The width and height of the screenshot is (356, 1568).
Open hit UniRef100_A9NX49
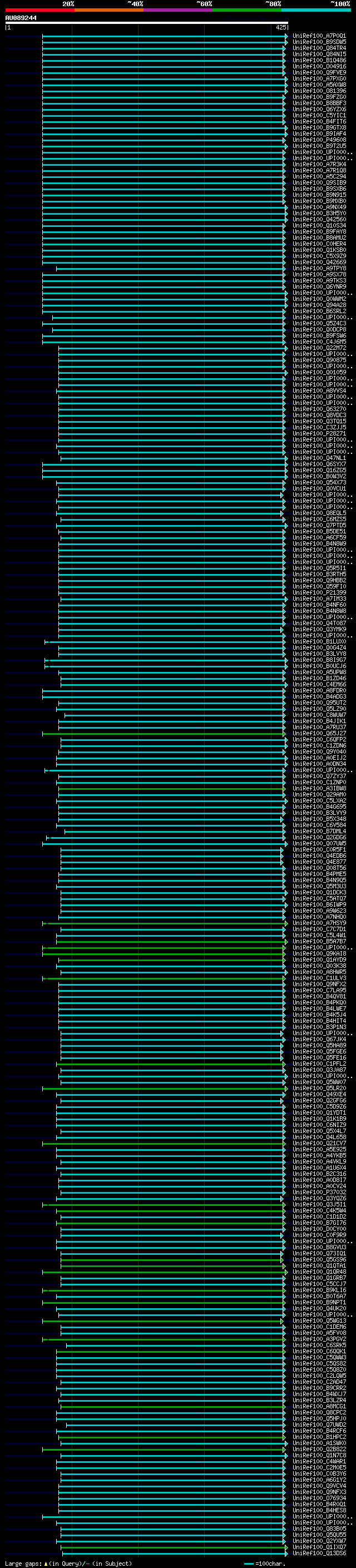[319, 207]
